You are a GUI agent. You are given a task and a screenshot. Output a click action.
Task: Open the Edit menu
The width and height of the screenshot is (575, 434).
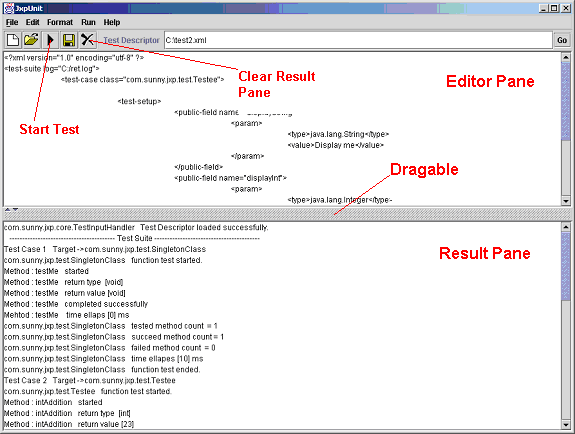[32, 22]
